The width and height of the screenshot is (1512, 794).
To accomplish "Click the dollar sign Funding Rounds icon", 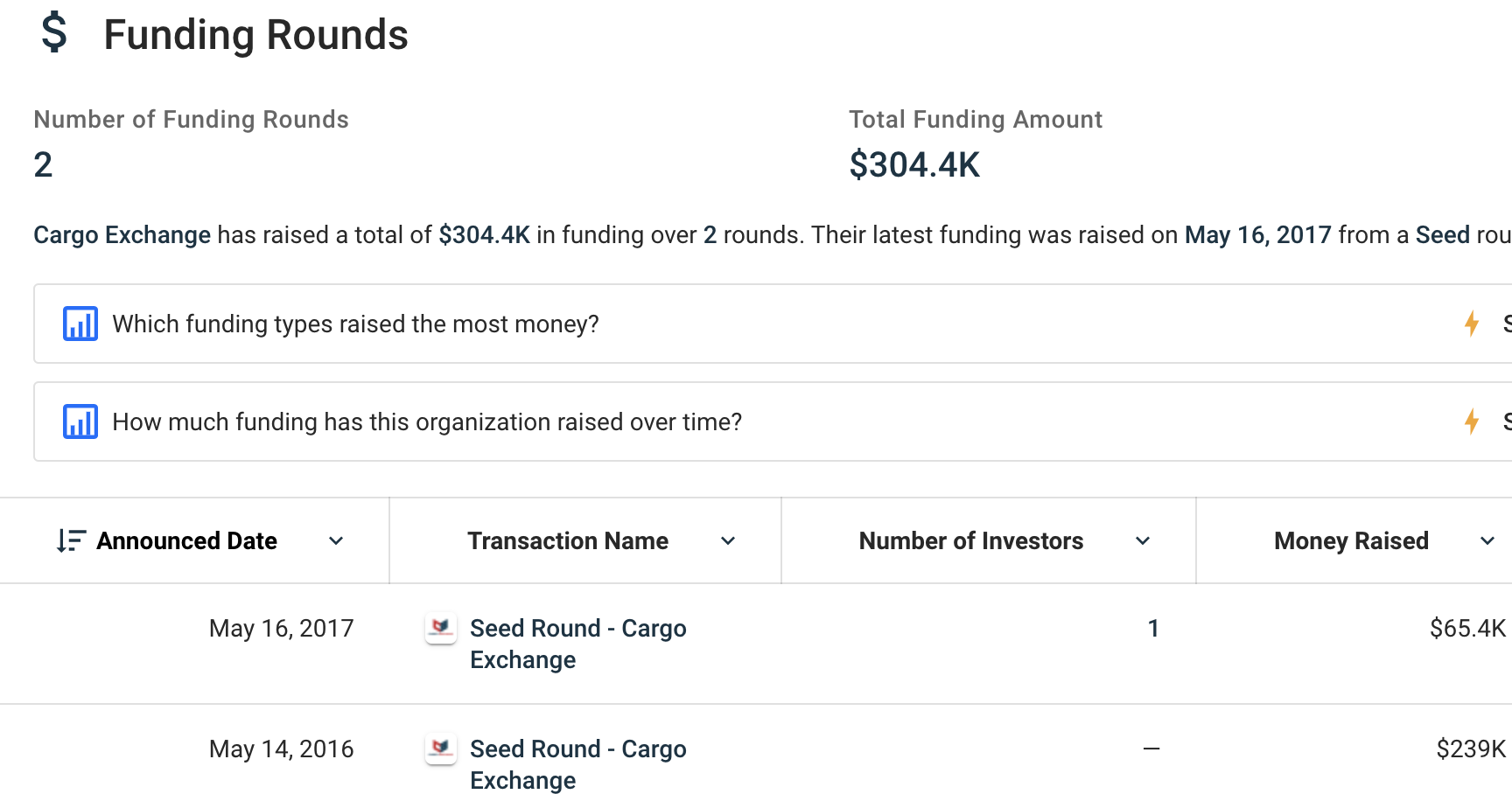I will click(54, 34).
